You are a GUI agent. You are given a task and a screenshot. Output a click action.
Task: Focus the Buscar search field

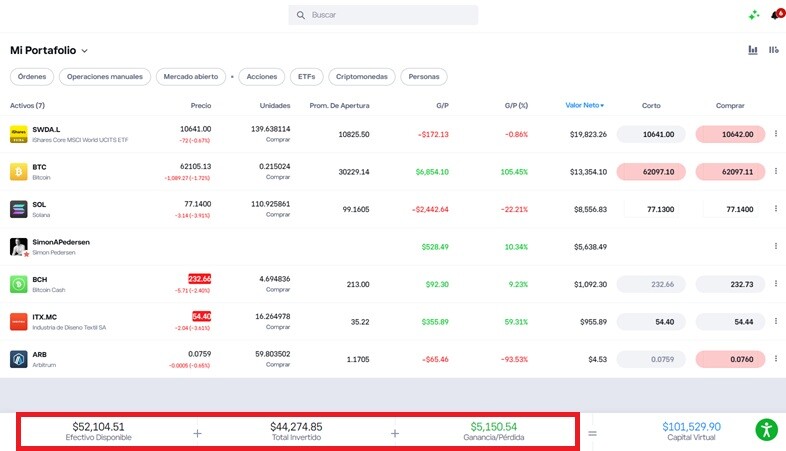point(383,15)
